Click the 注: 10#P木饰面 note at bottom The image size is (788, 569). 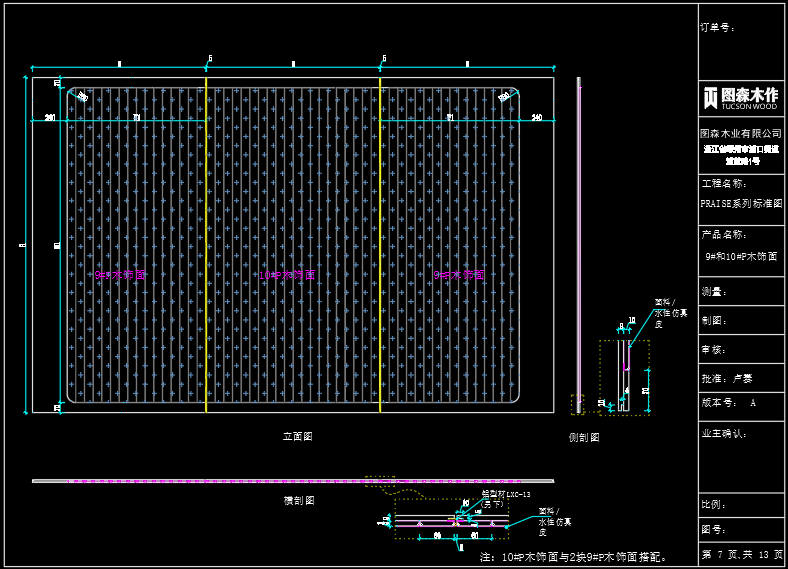pos(573,556)
